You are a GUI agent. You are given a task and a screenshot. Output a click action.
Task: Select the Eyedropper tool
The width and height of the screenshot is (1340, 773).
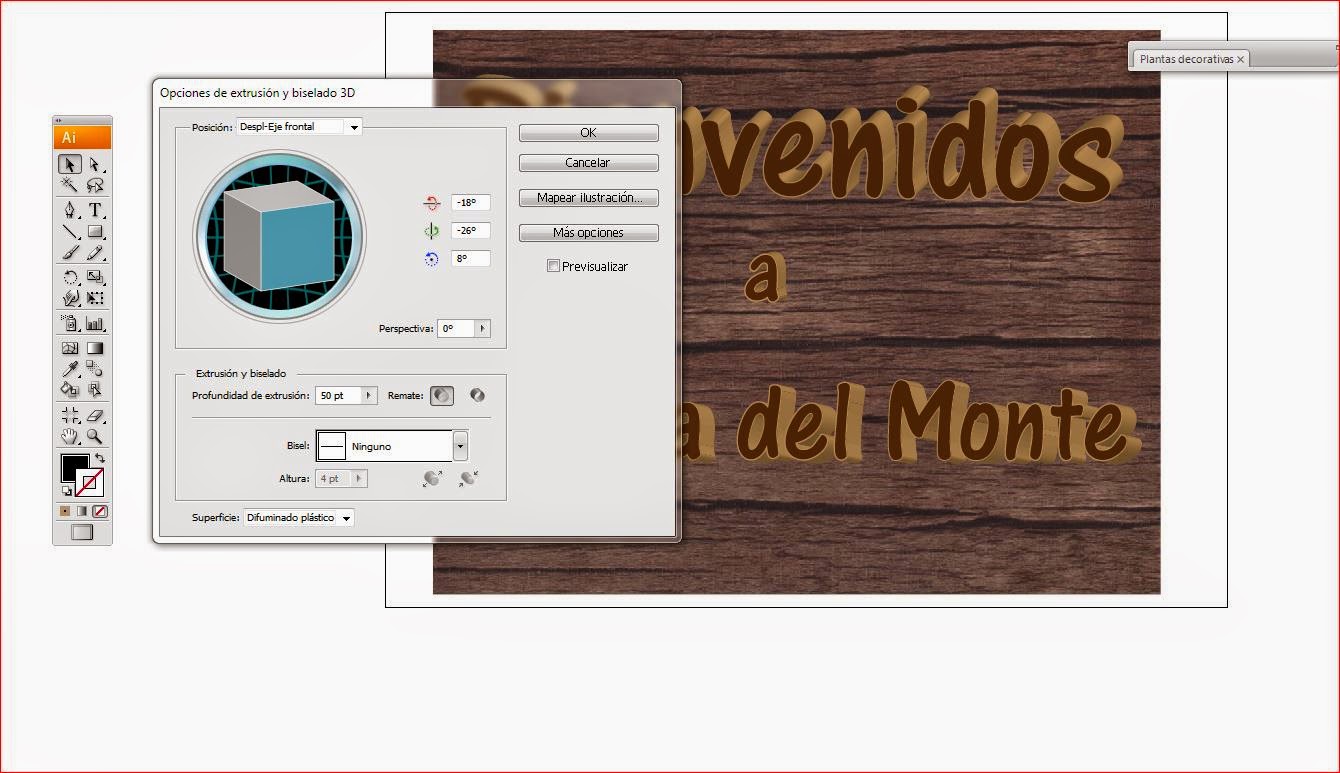69,368
